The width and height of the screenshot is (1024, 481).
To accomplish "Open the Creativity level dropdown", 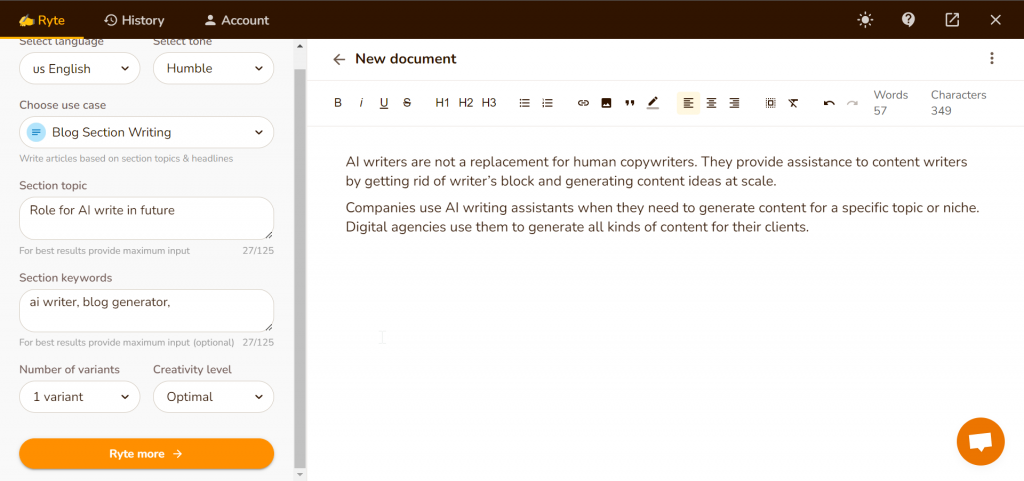I will tap(214, 397).
